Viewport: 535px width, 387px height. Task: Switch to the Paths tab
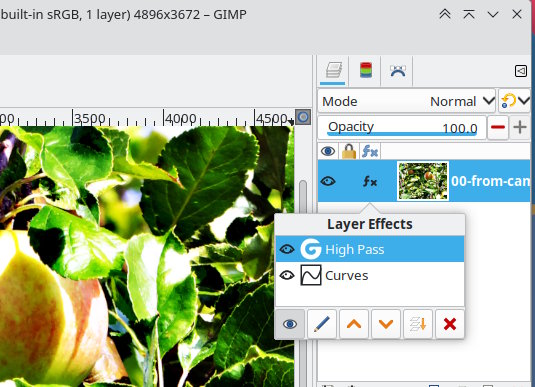click(398, 71)
